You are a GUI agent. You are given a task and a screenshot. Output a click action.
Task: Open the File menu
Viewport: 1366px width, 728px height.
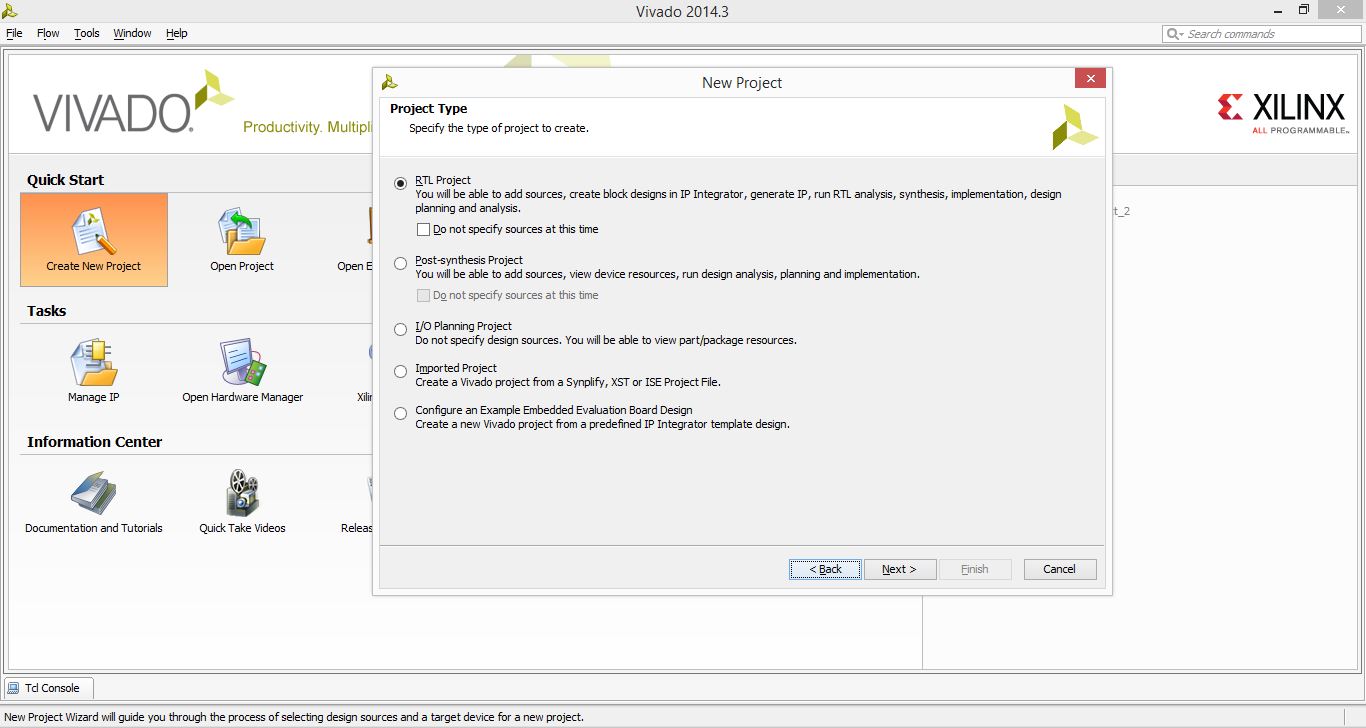(14, 33)
